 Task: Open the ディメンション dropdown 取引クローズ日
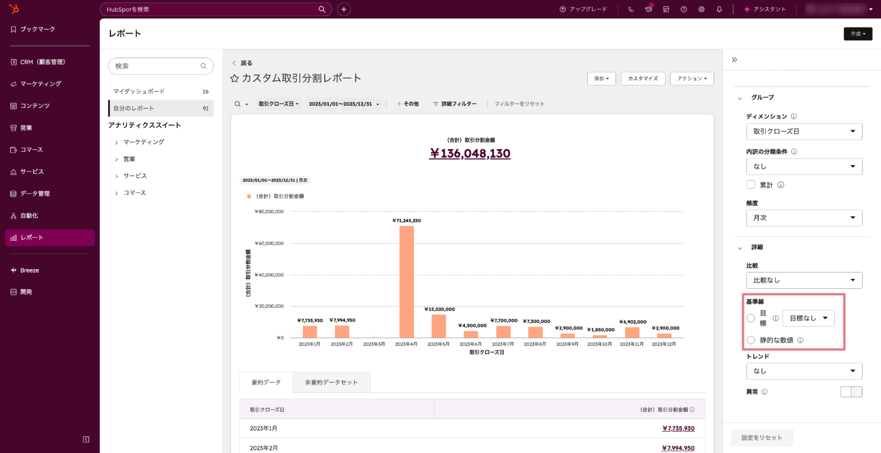click(803, 131)
